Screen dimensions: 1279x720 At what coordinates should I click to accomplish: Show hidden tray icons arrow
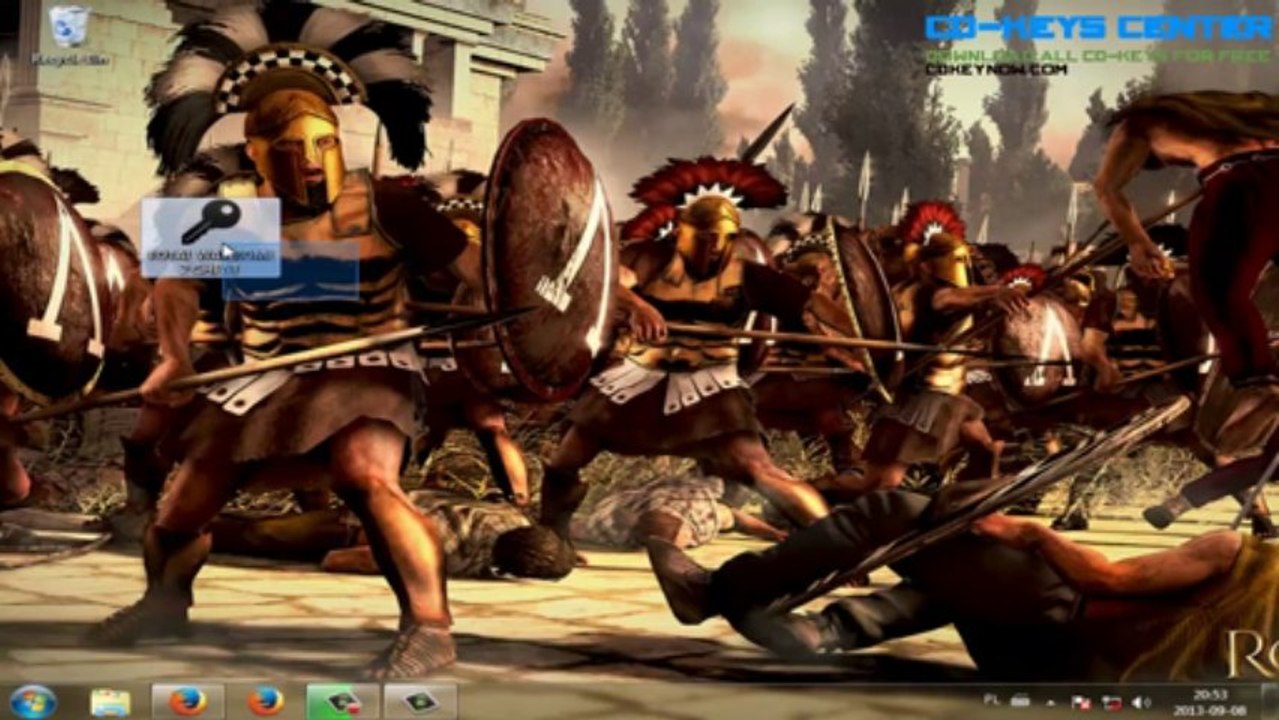click(1049, 702)
